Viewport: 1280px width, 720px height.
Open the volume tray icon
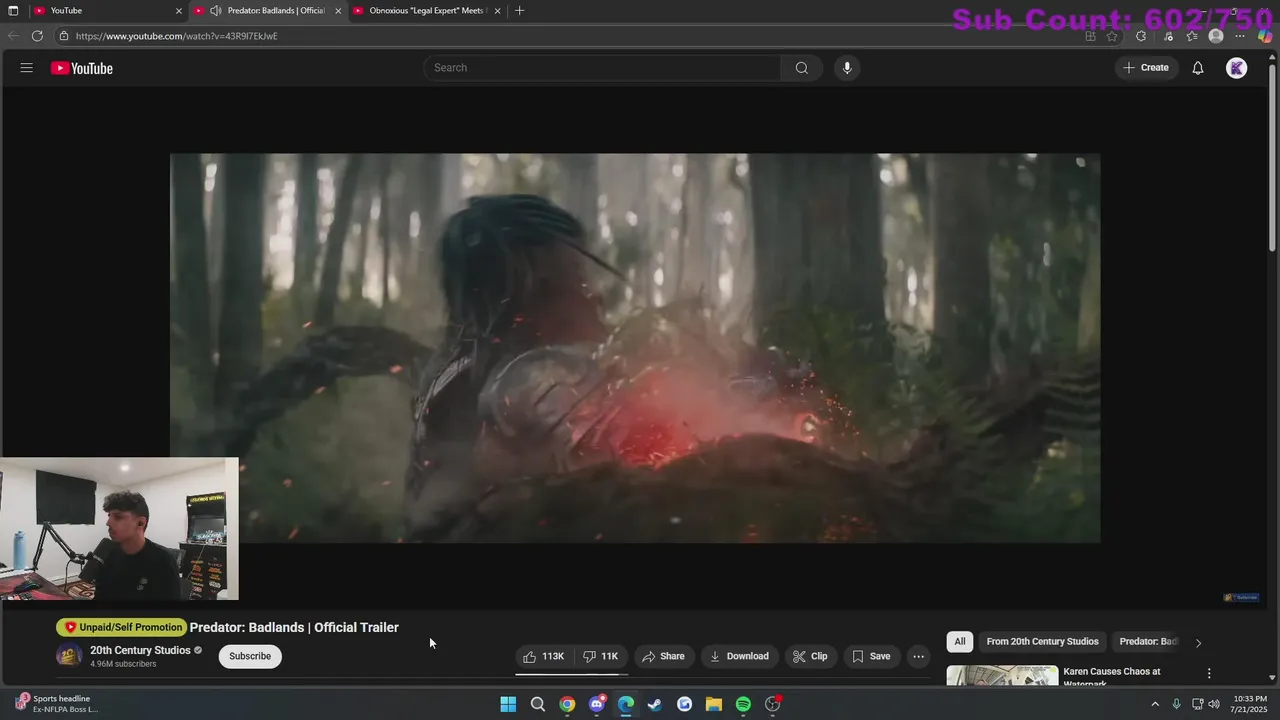tap(1214, 704)
